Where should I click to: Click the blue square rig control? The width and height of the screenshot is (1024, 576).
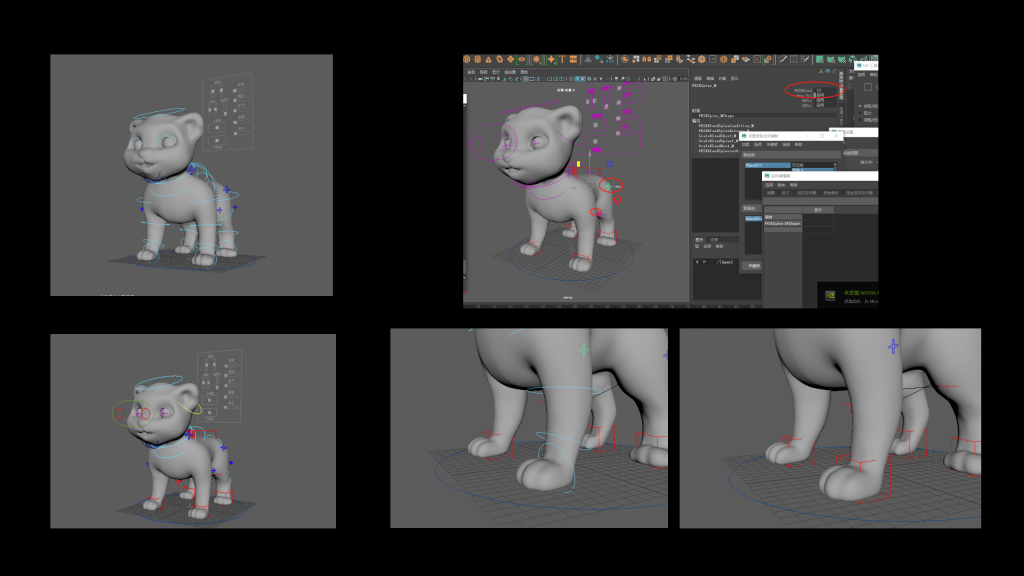pyautogui.click(x=609, y=164)
